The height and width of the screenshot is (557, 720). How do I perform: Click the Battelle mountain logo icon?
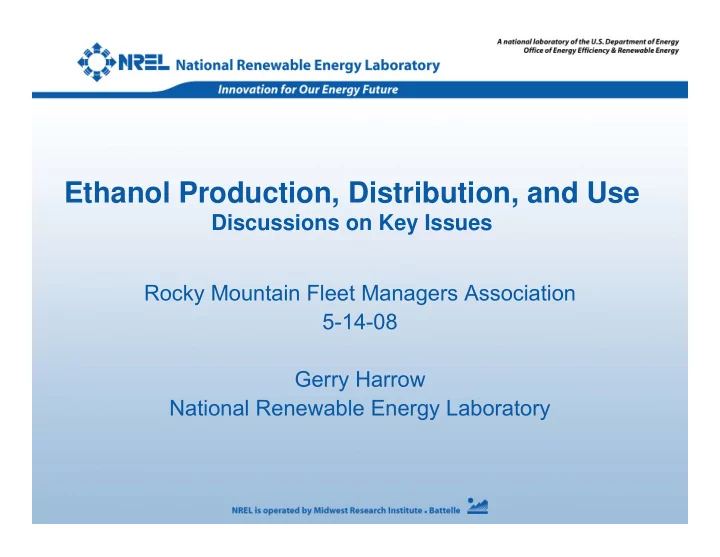pyautogui.click(x=478, y=506)
